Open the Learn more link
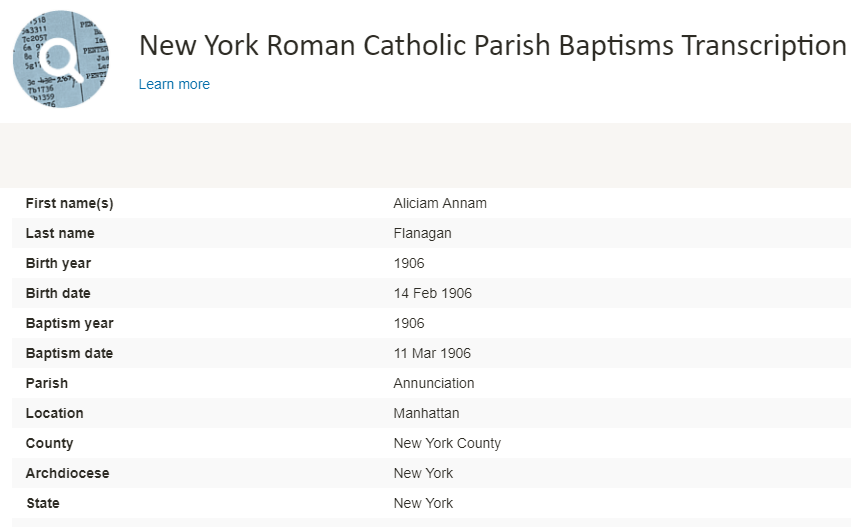 pyautogui.click(x=174, y=84)
